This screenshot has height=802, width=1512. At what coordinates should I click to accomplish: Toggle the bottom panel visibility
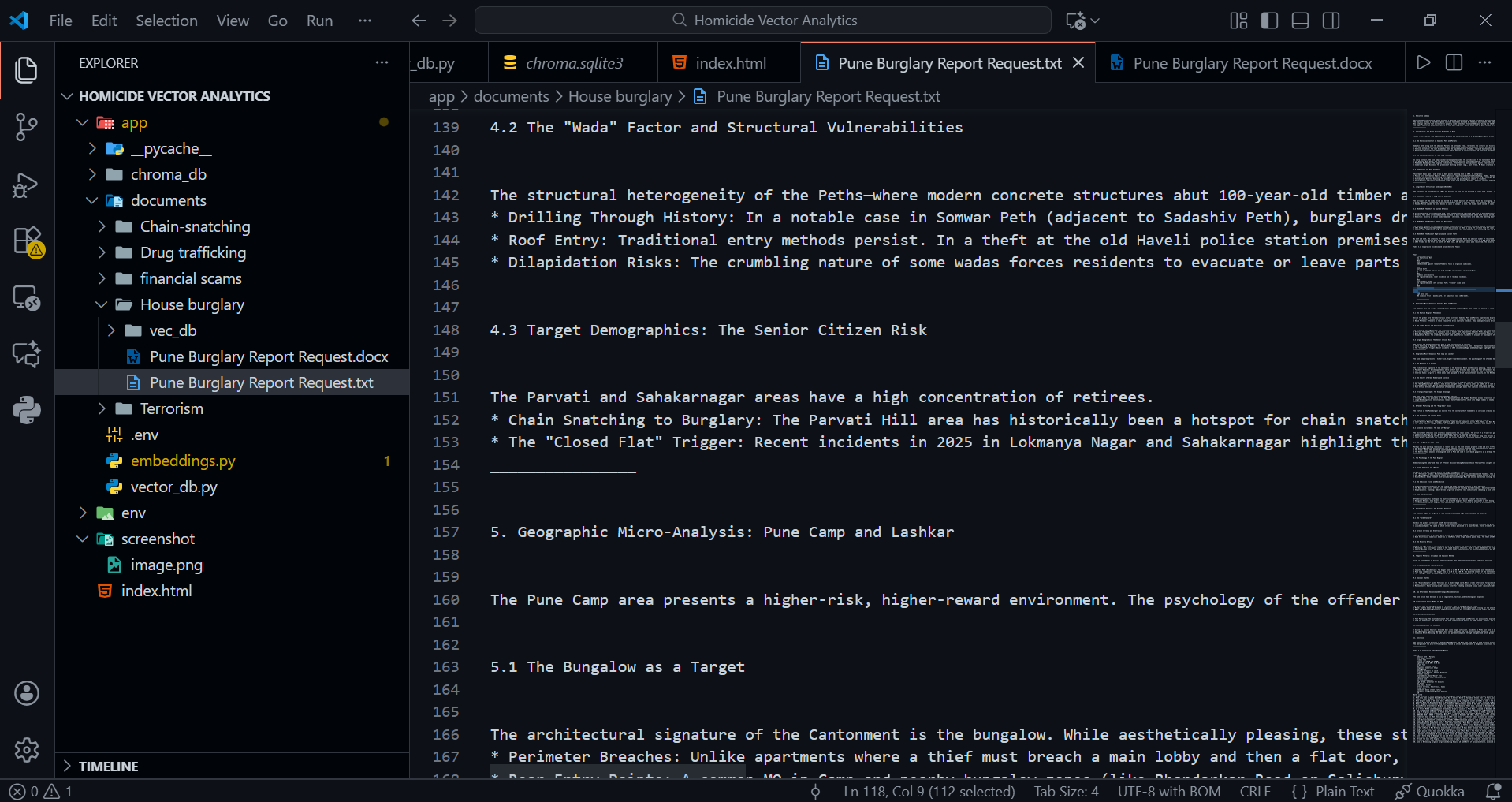click(1300, 21)
